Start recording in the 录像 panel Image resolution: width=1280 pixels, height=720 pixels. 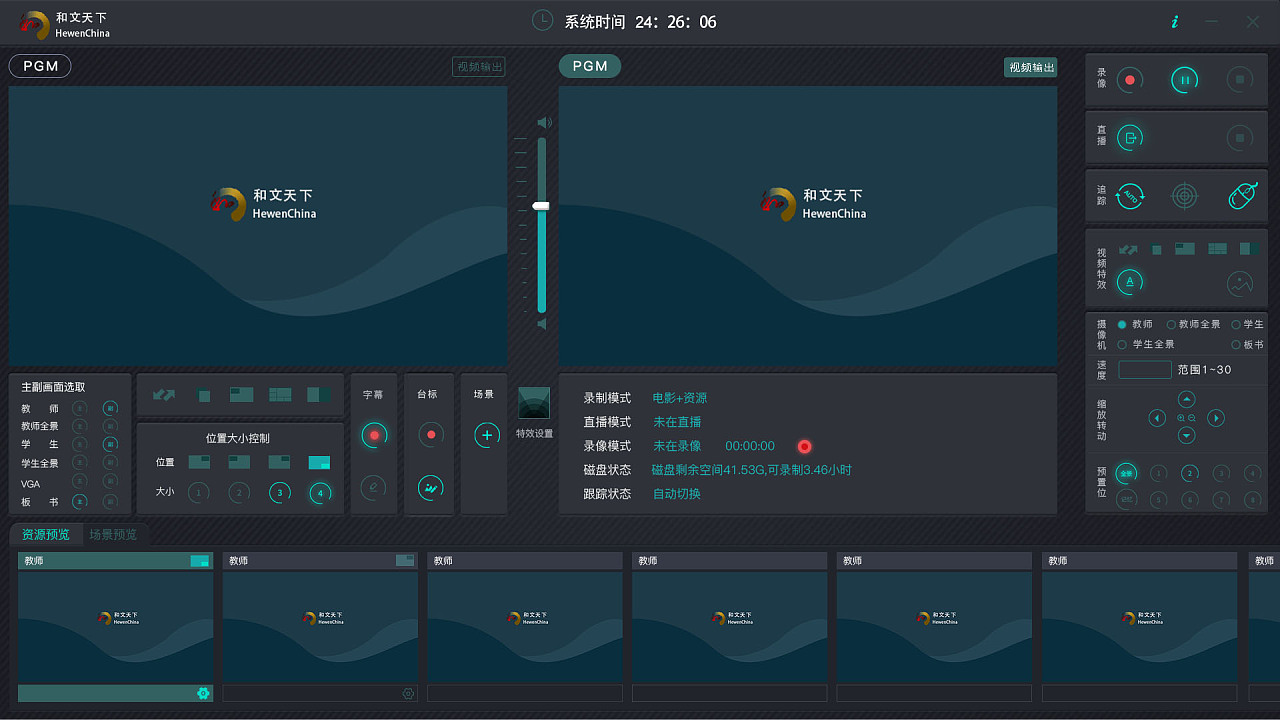(1130, 80)
